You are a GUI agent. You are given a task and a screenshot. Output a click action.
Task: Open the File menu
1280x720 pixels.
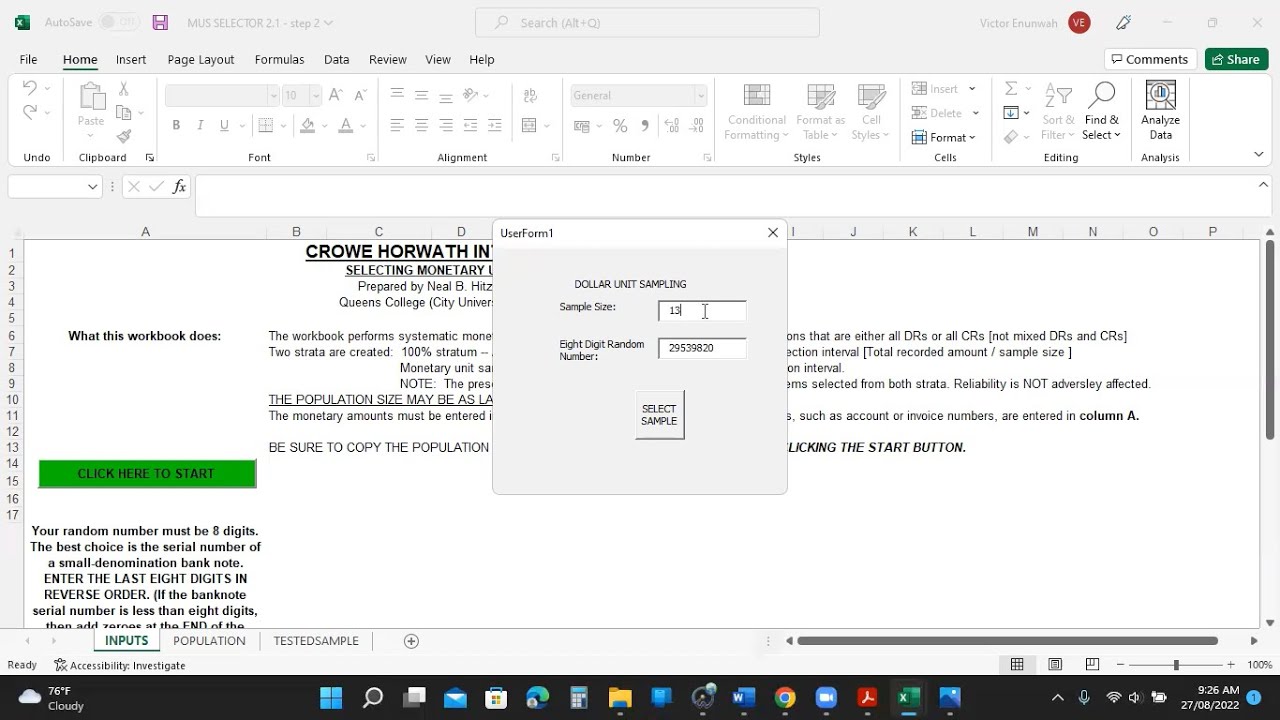pos(28,59)
